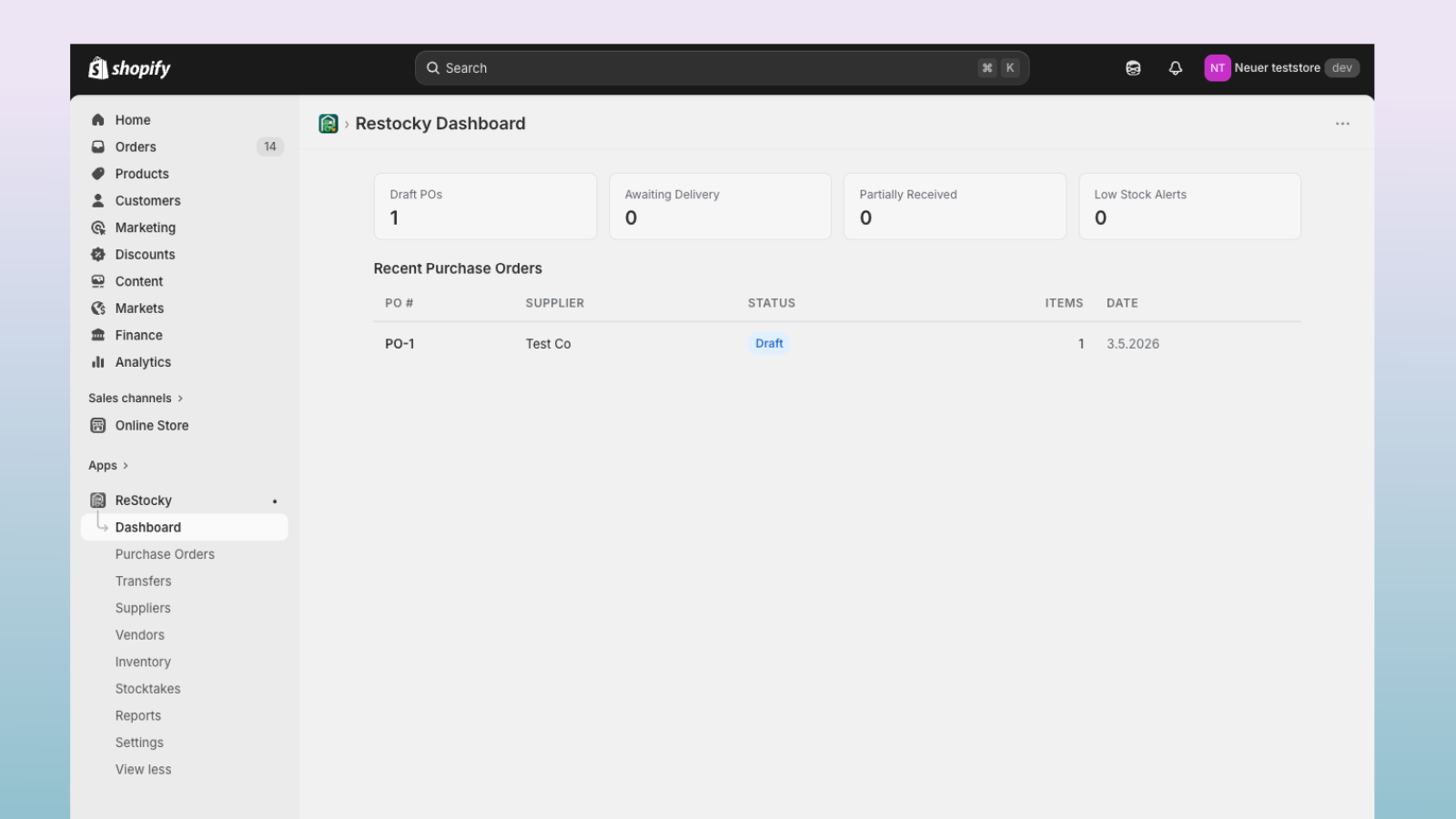
Task: Click the Customers person icon
Action: coord(98,200)
